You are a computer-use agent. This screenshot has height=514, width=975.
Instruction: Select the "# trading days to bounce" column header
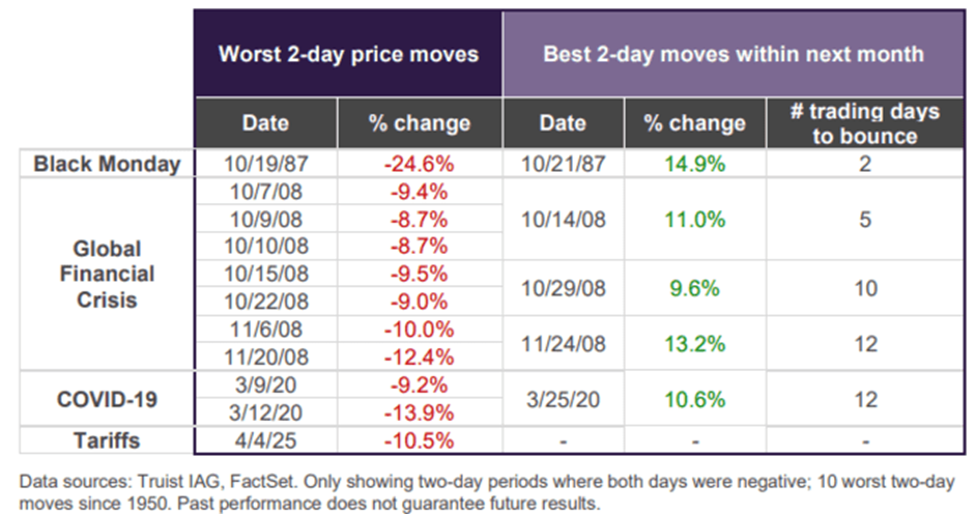(x=866, y=123)
